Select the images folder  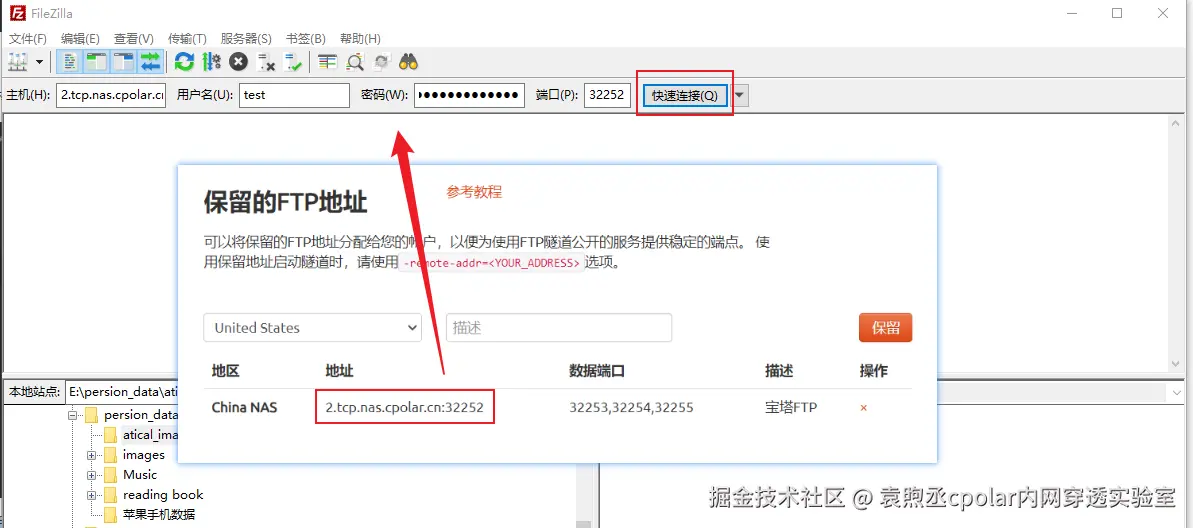[x=144, y=455]
